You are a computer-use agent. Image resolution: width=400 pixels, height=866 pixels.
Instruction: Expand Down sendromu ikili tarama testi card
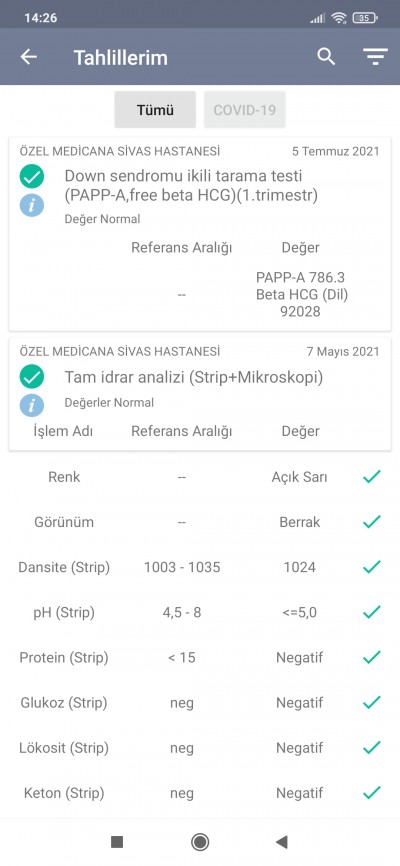tap(200, 234)
